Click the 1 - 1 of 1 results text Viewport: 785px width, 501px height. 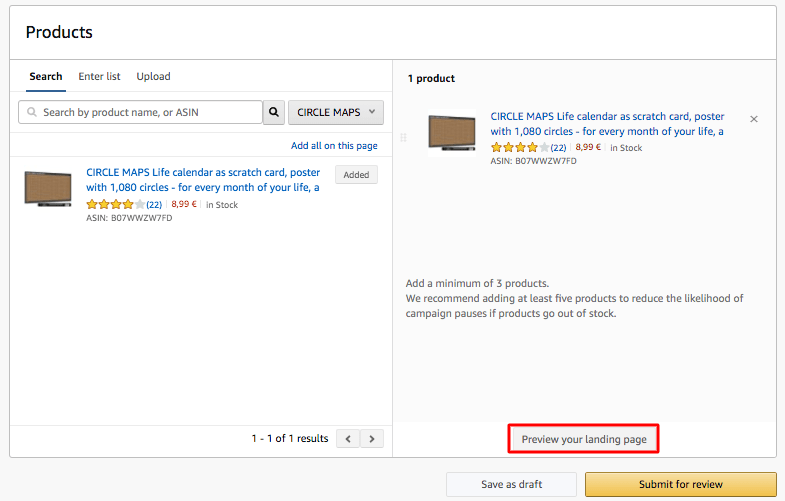(x=290, y=438)
